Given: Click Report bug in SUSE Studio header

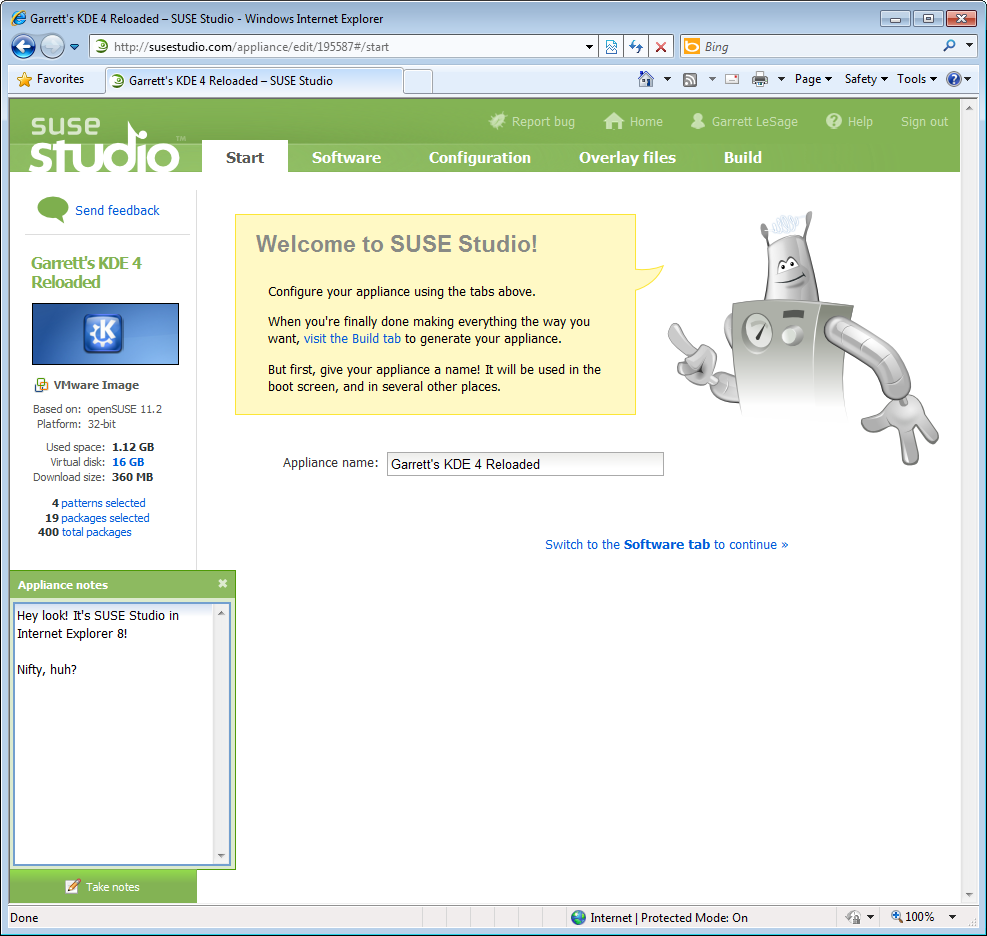Looking at the screenshot, I should point(533,121).
